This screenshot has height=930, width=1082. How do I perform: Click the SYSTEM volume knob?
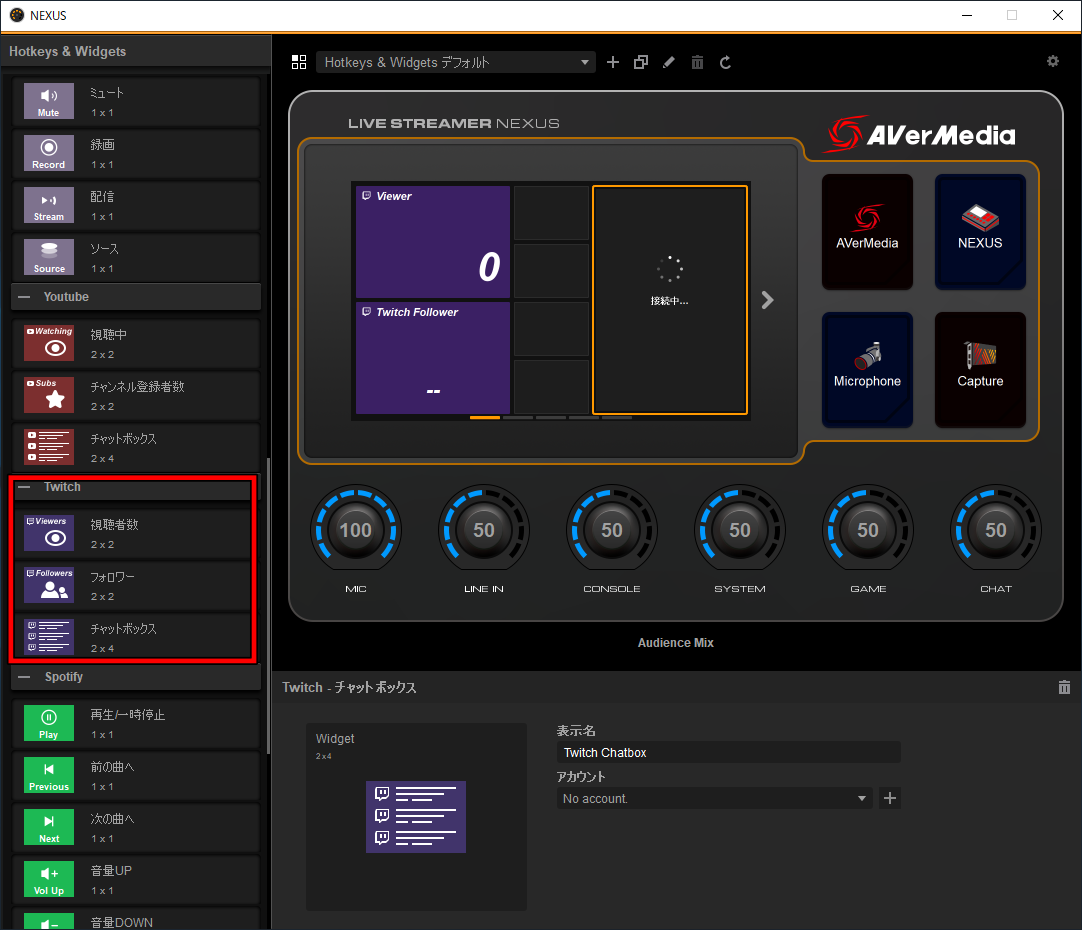click(x=740, y=530)
